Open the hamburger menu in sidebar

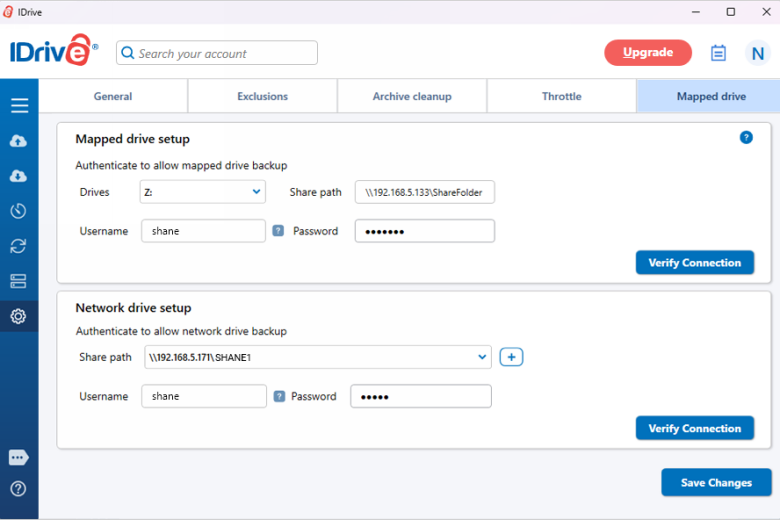19,105
